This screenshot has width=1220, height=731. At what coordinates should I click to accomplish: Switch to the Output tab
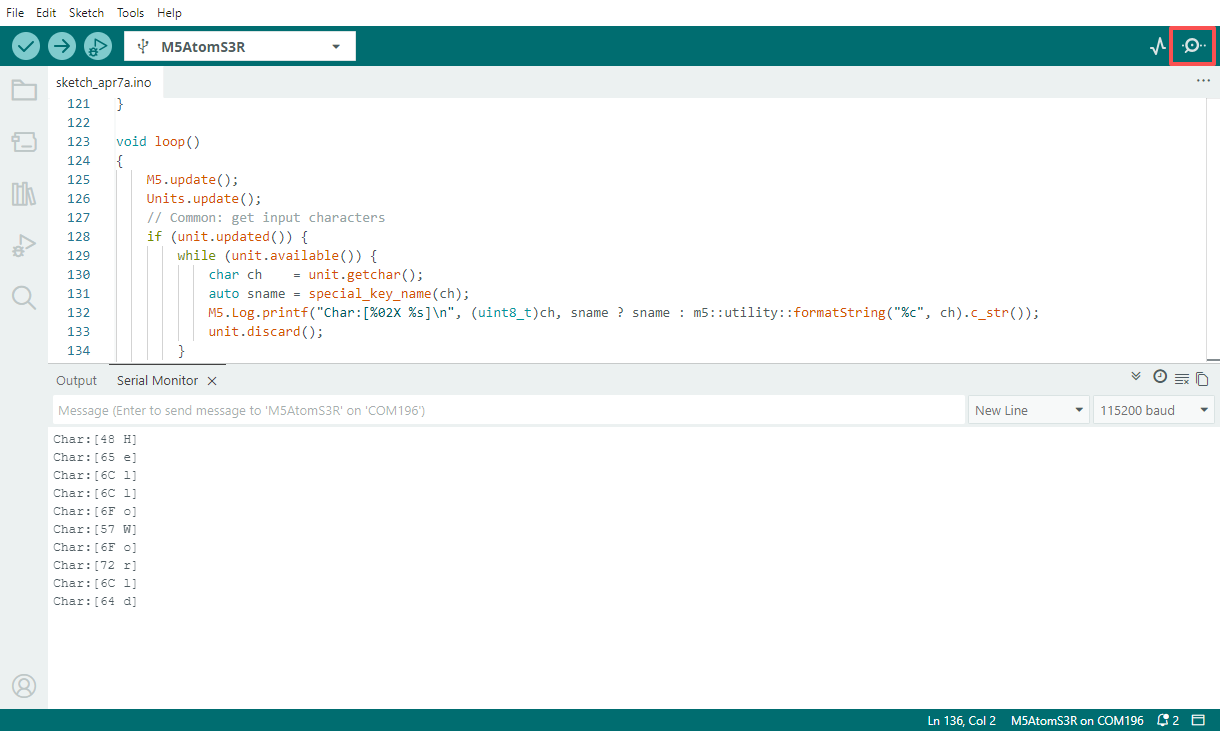coord(76,380)
